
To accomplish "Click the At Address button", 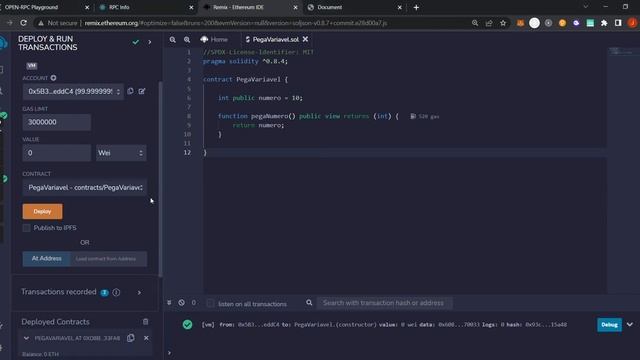I will [47, 259].
